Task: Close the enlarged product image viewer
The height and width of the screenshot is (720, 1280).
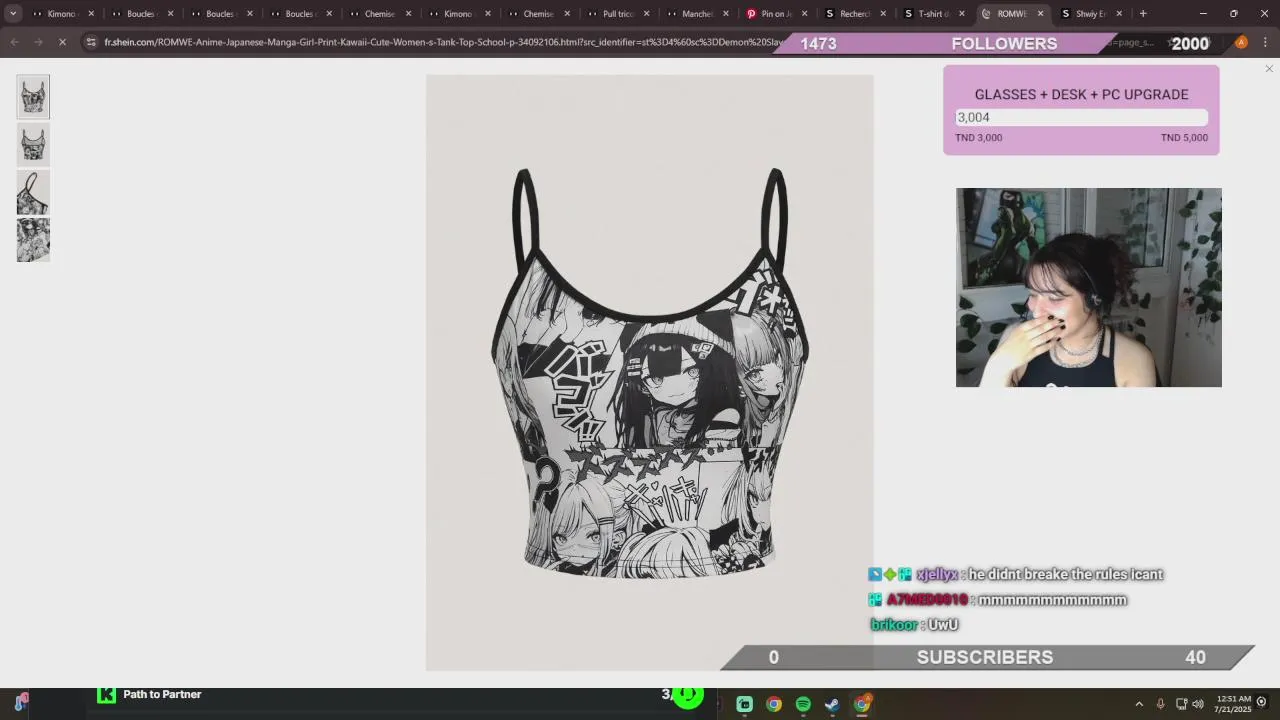Action: tap(1269, 69)
